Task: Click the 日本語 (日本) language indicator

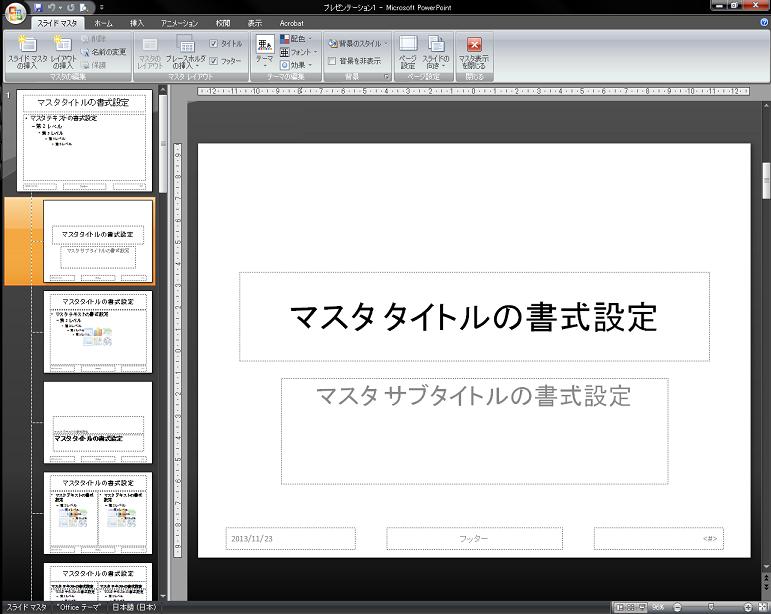Action: 134,607
